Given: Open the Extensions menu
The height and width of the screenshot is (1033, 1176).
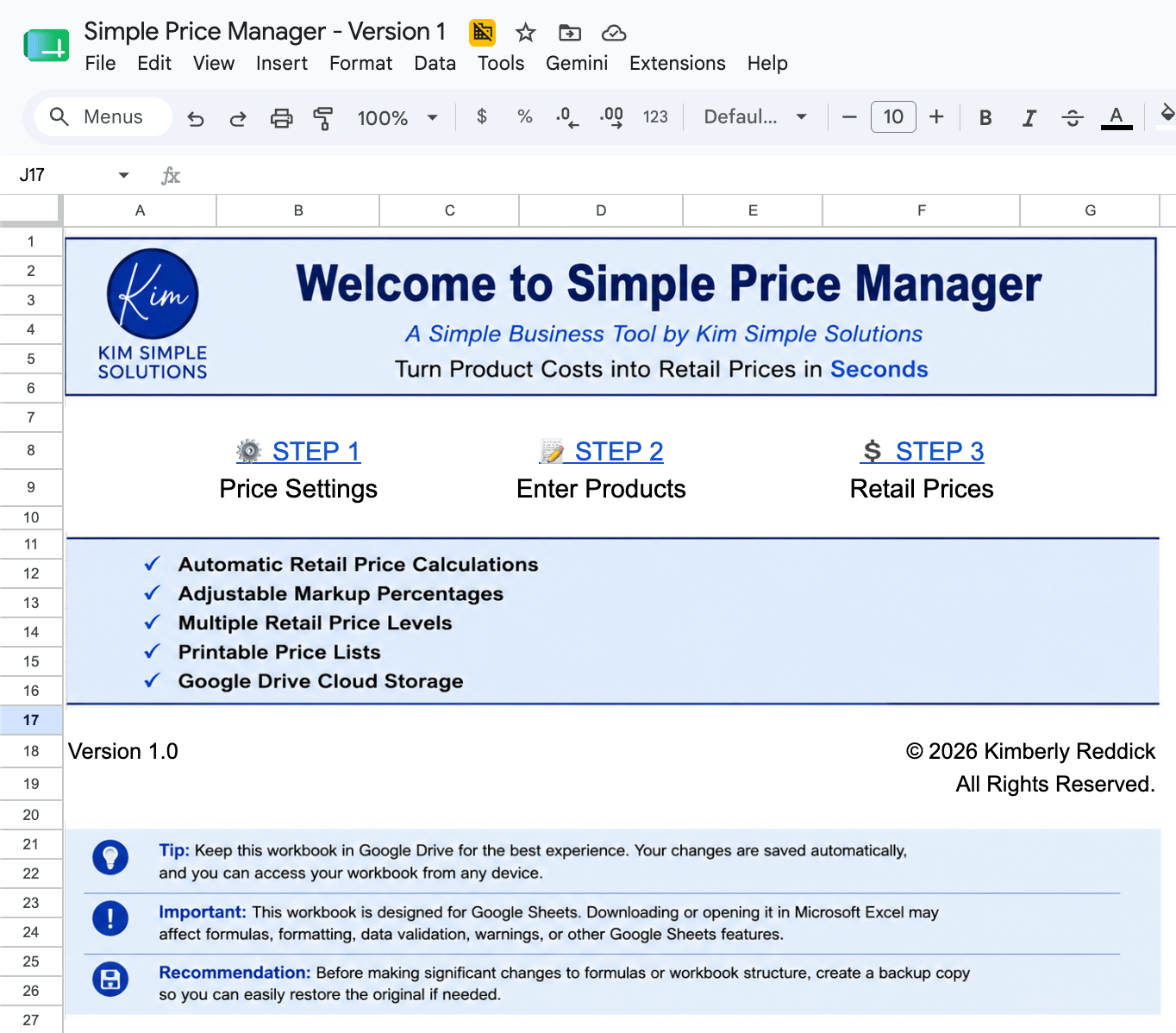Looking at the screenshot, I should tap(677, 63).
